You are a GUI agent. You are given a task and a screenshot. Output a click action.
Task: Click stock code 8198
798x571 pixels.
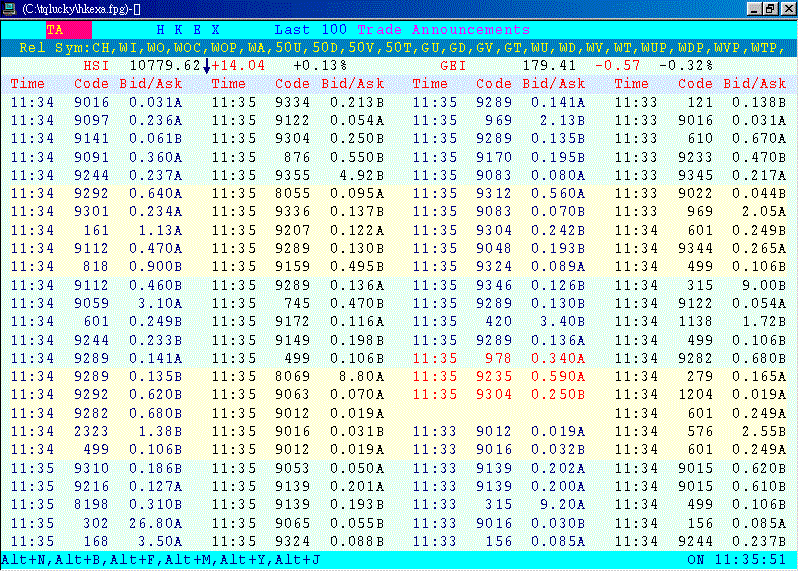[92, 505]
